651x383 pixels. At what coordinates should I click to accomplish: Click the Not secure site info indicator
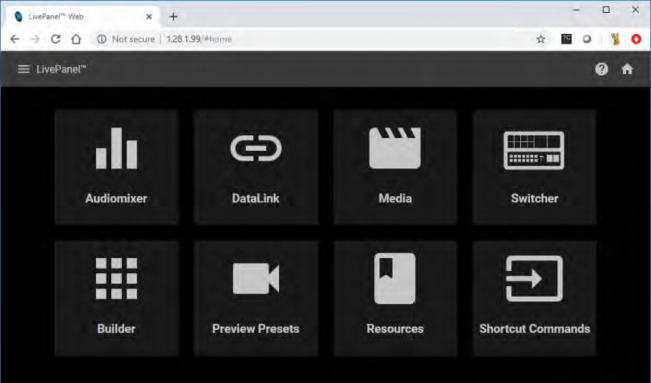pyautogui.click(x=126, y=39)
